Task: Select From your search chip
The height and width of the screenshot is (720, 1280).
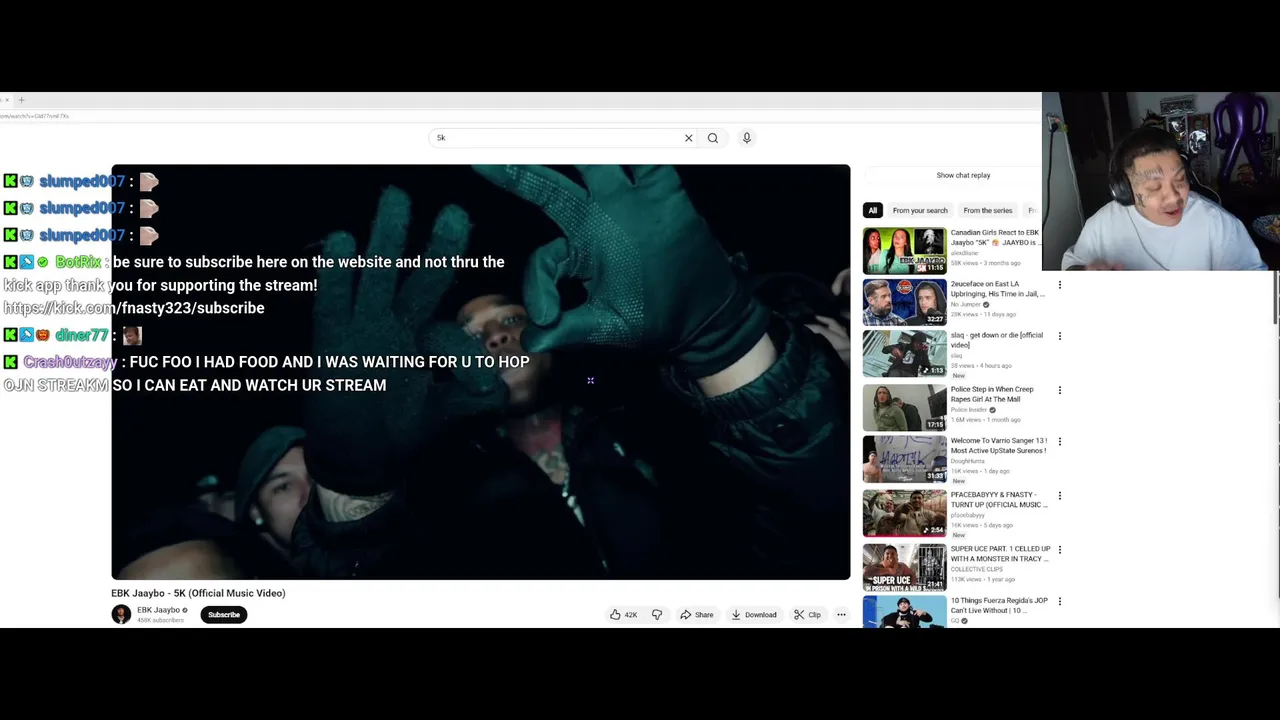Action: [x=920, y=210]
